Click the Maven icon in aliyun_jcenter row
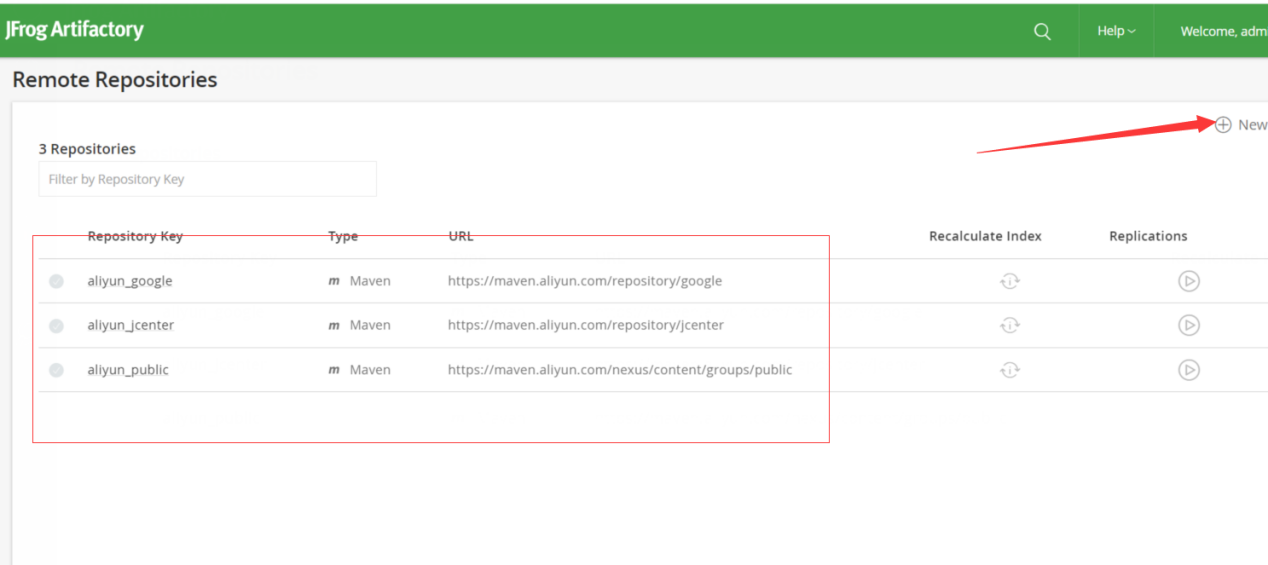The height and width of the screenshot is (565, 1268). (334, 326)
